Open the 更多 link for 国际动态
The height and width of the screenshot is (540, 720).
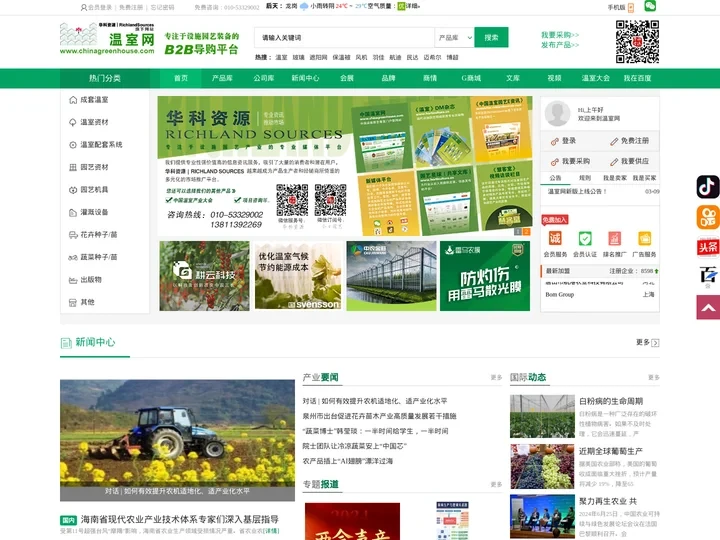coord(653,377)
